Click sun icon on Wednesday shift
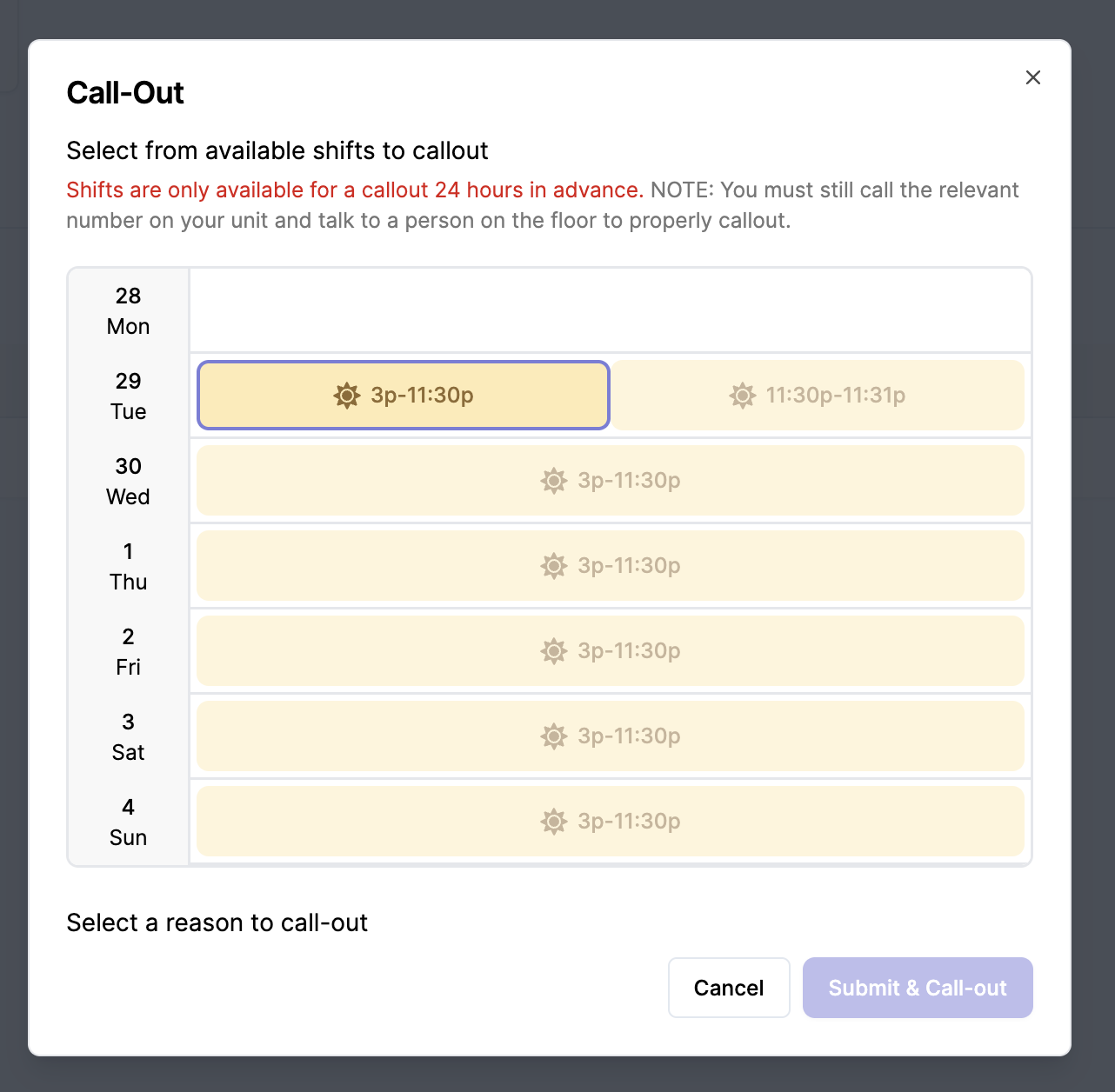Viewport: 1115px width, 1092px height. coord(554,481)
